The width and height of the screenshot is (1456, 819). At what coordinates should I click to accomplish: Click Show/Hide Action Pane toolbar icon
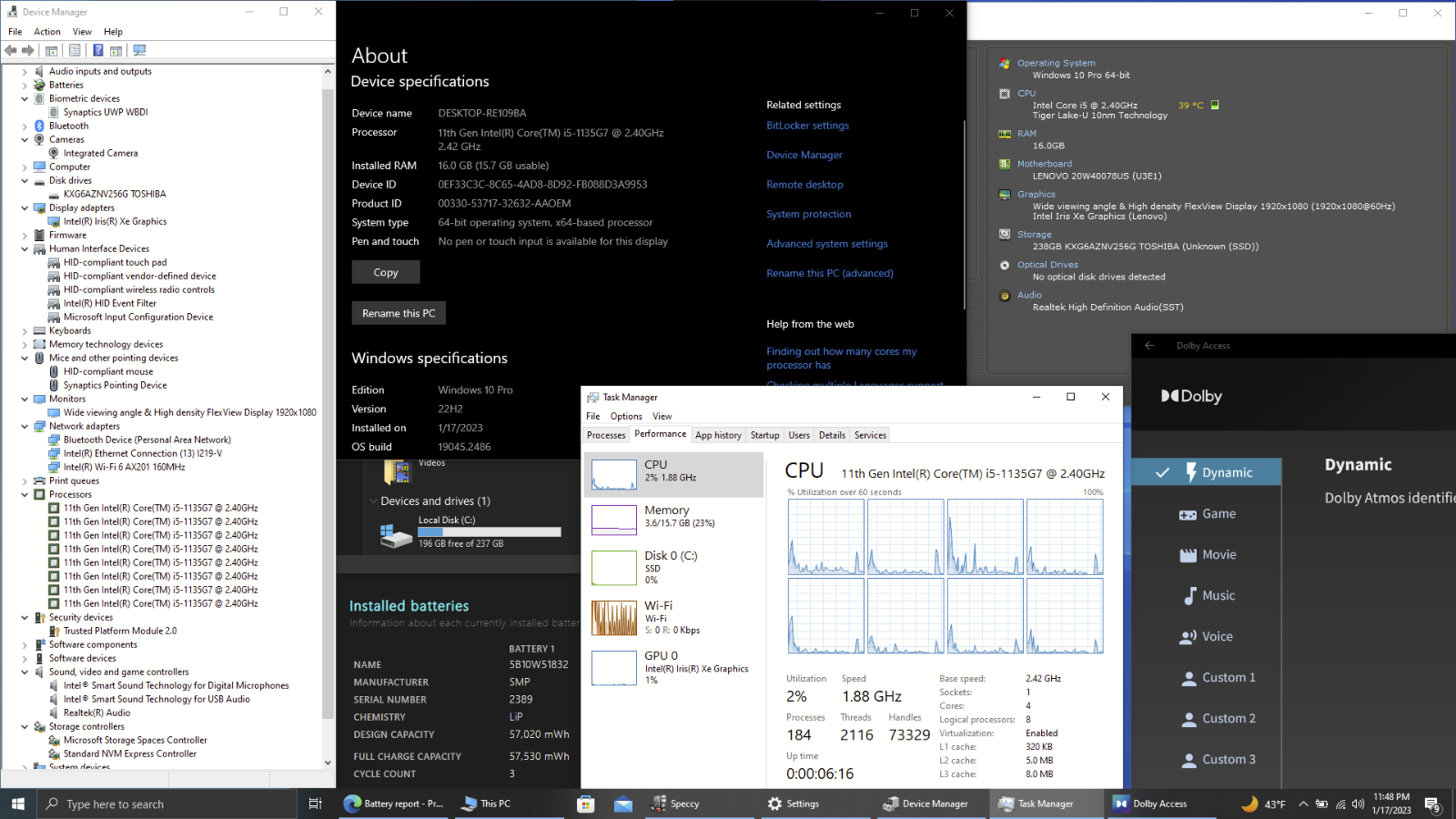116,50
